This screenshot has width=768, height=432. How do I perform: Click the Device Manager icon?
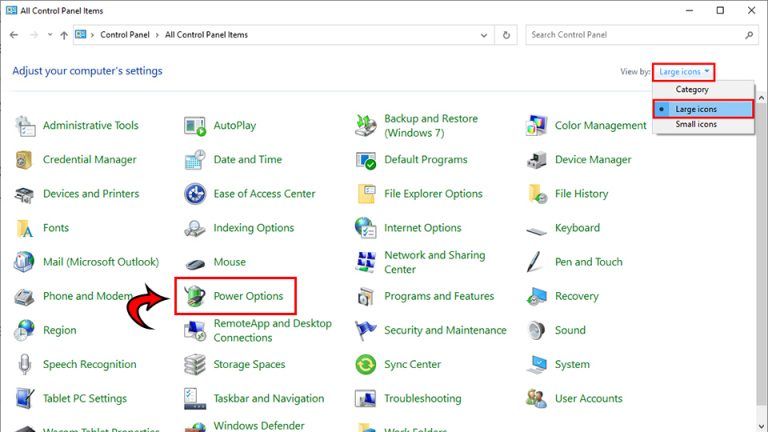[536, 160]
